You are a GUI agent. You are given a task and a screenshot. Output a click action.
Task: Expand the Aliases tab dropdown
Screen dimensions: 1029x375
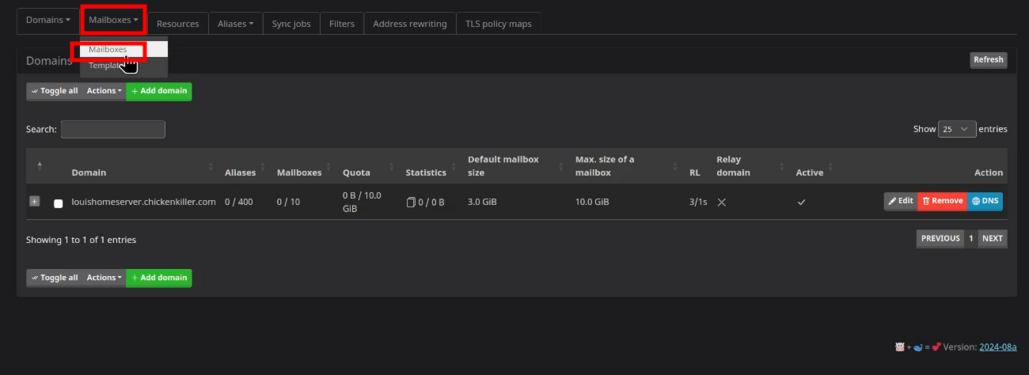(236, 24)
